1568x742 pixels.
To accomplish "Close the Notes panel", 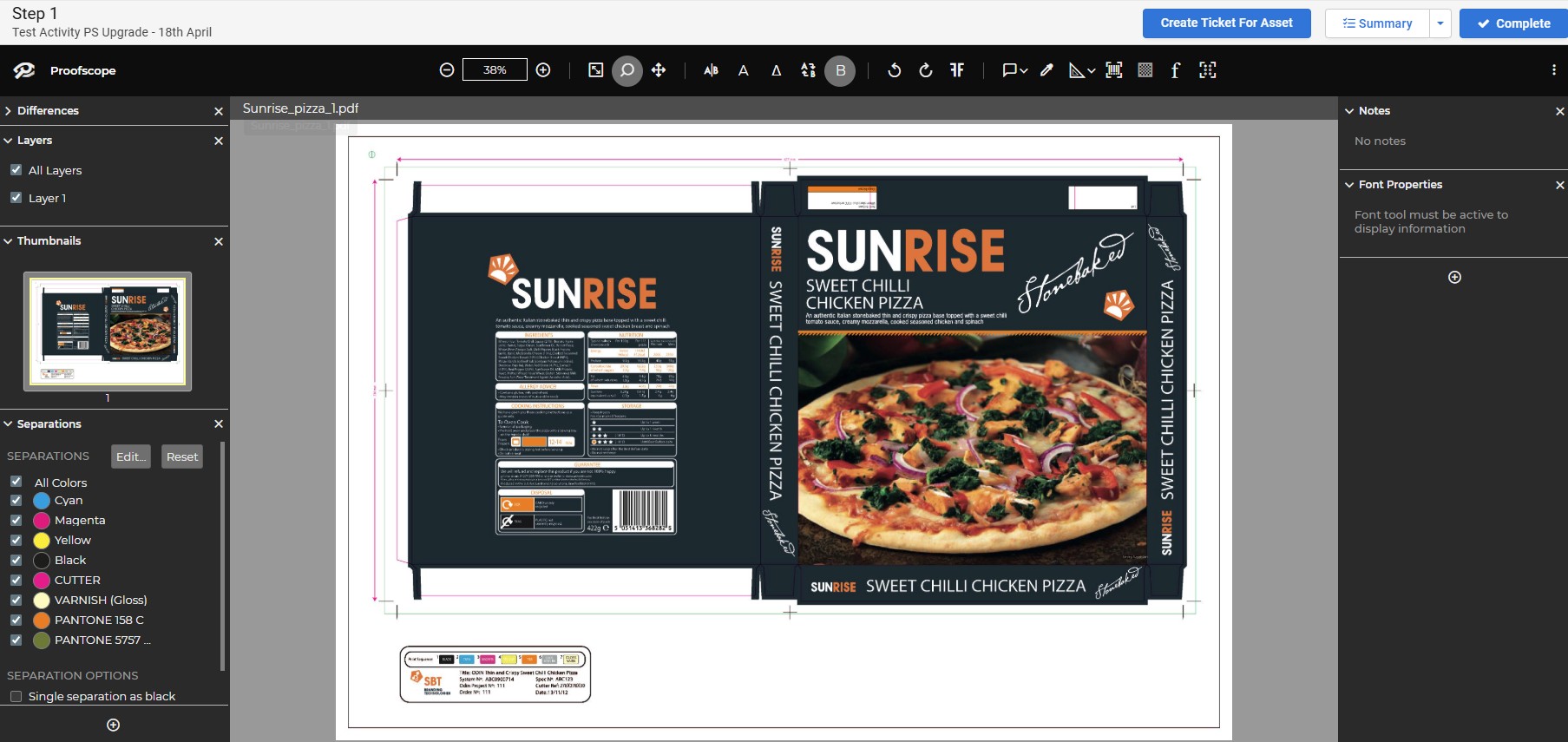I will tap(1560, 111).
